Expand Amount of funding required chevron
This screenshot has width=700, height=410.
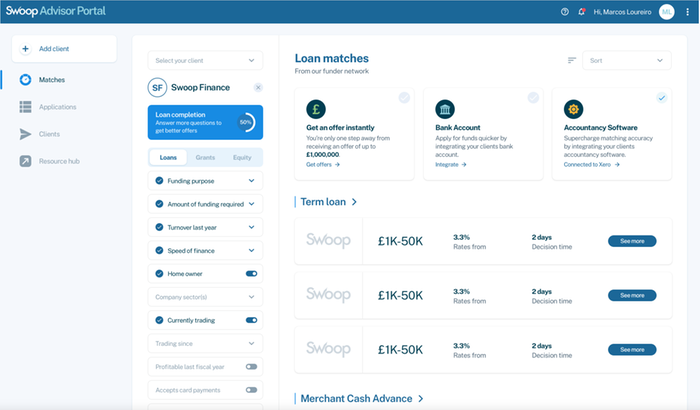click(x=251, y=204)
